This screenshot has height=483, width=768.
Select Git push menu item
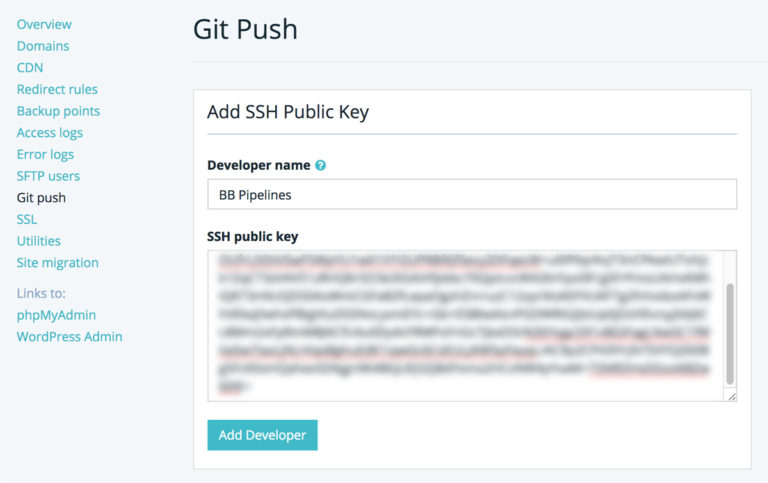click(x=41, y=198)
